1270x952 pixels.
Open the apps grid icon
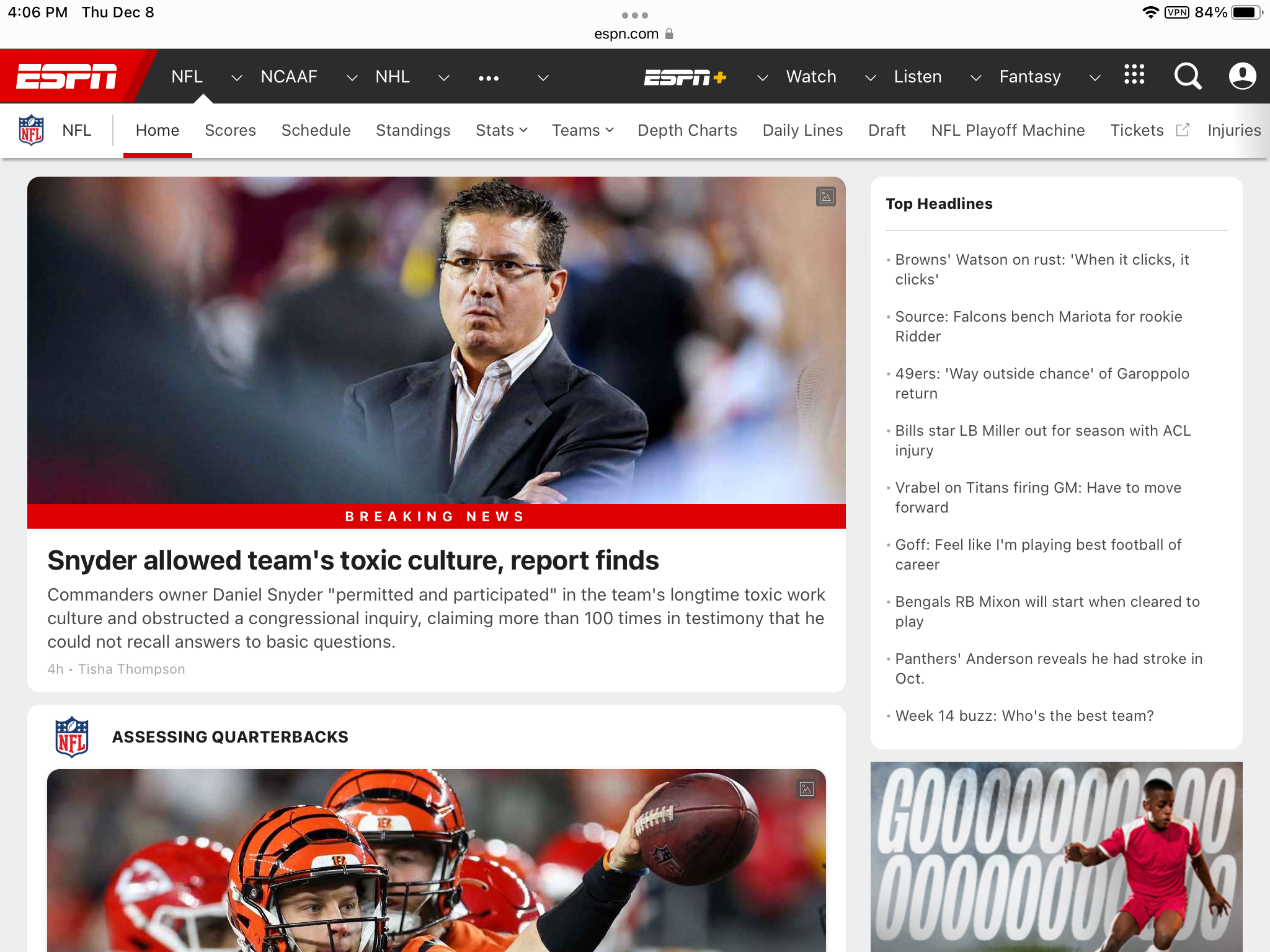[x=1134, y=74]
